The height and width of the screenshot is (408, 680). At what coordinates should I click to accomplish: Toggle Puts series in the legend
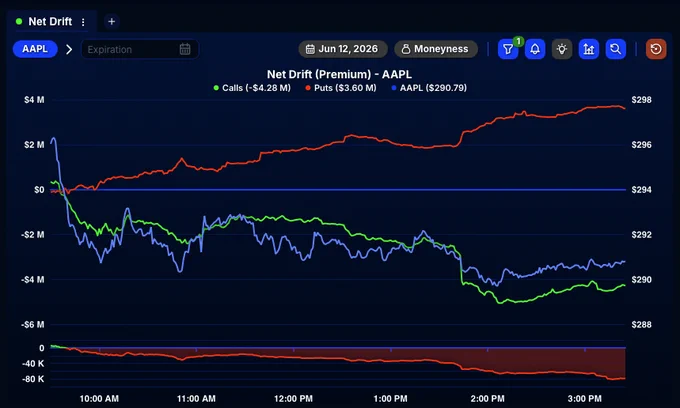pos(341,88)
